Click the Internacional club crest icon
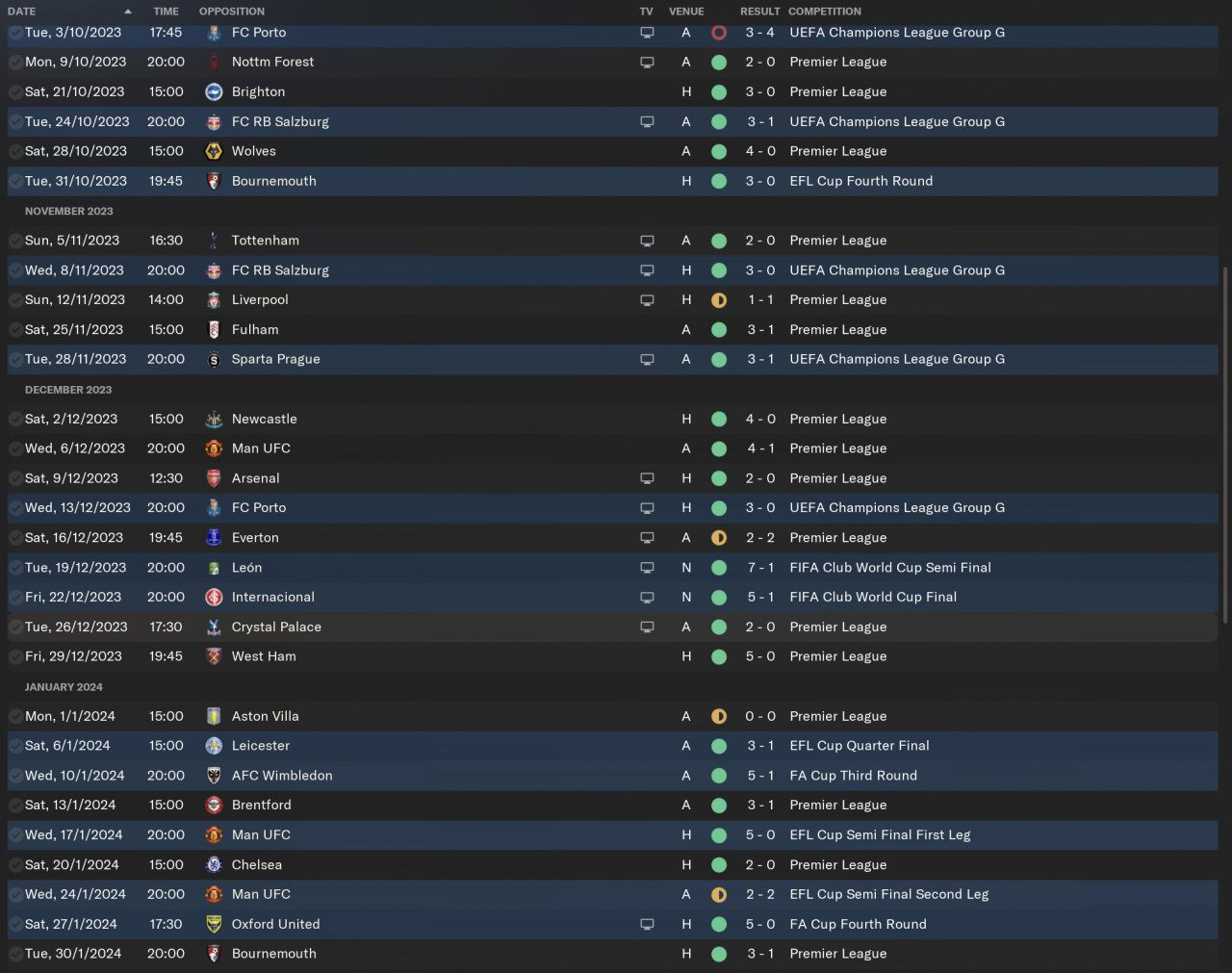This screenshot has height=973, width=1232. (x=214, y=598)
